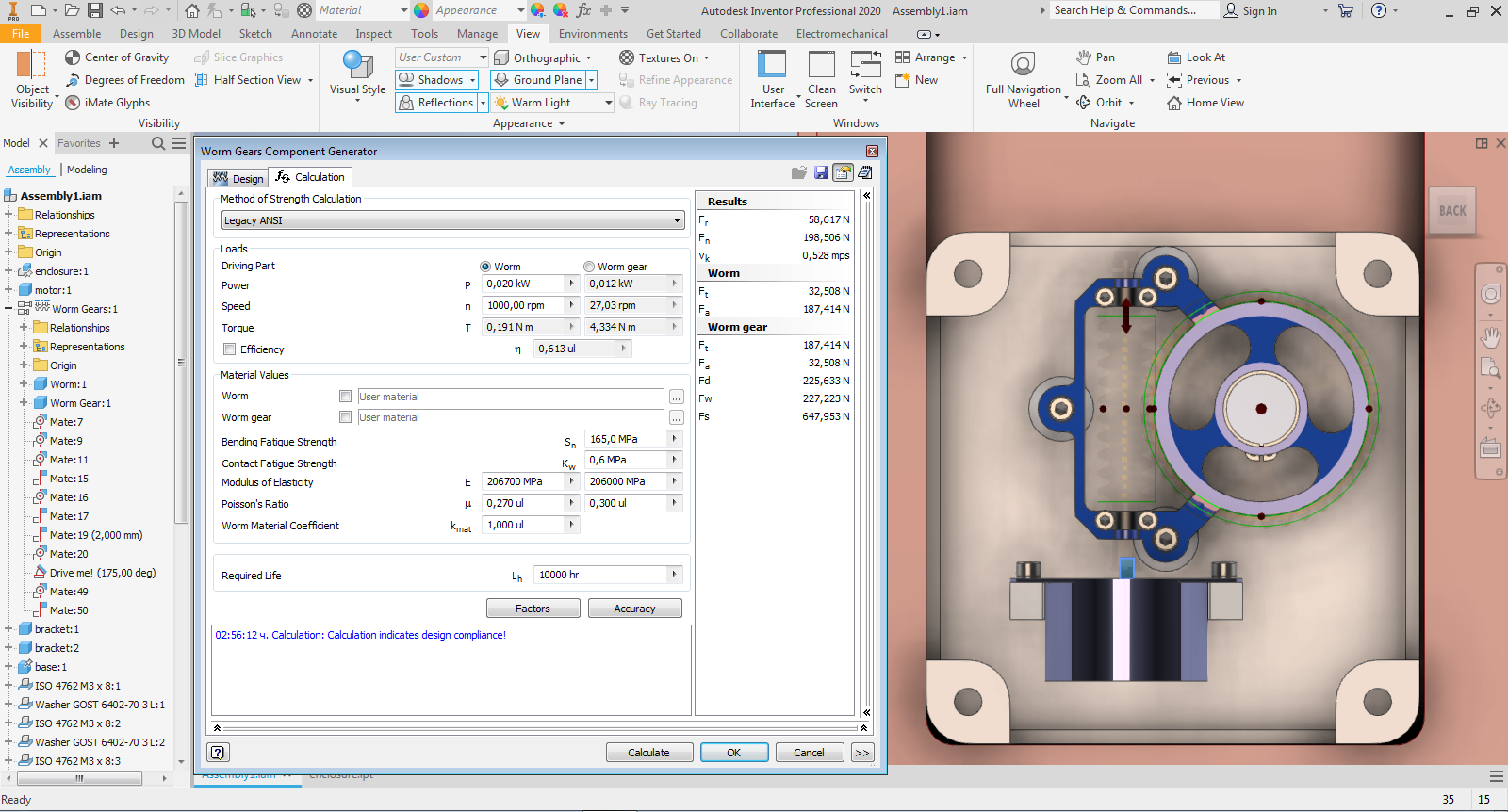1508x812 pixels.
Task: Open Visual Style gallery
Action: pos(357,76)
